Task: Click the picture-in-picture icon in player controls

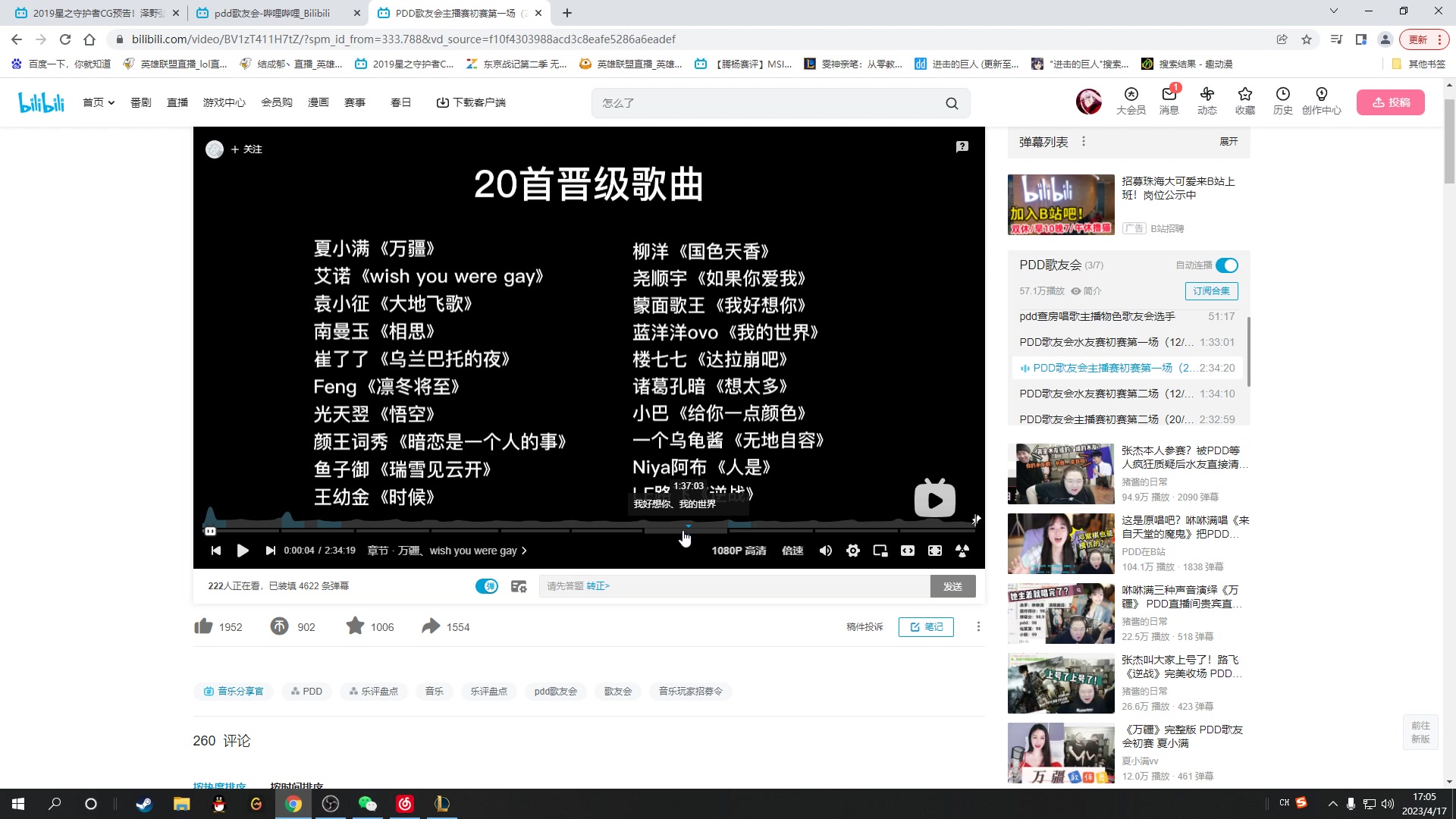Action: pyautogui.click(x=880, y=551)
